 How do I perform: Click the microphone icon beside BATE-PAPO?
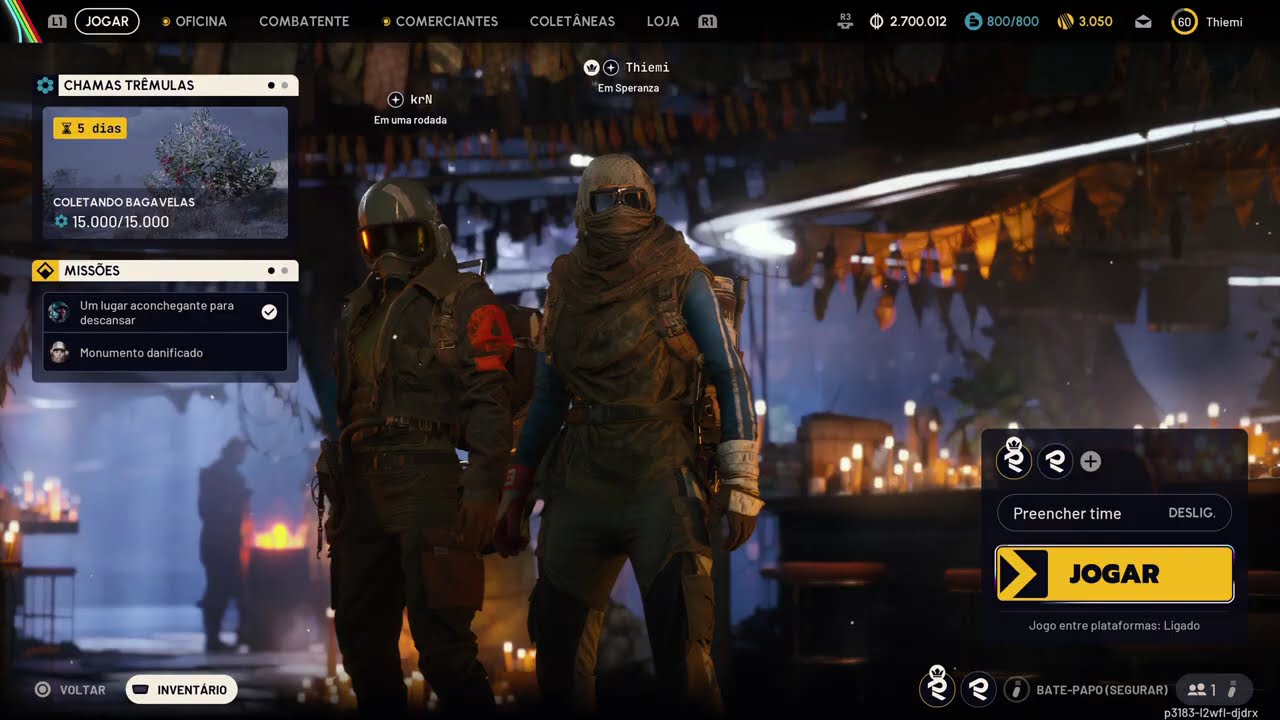point(1016,689)
